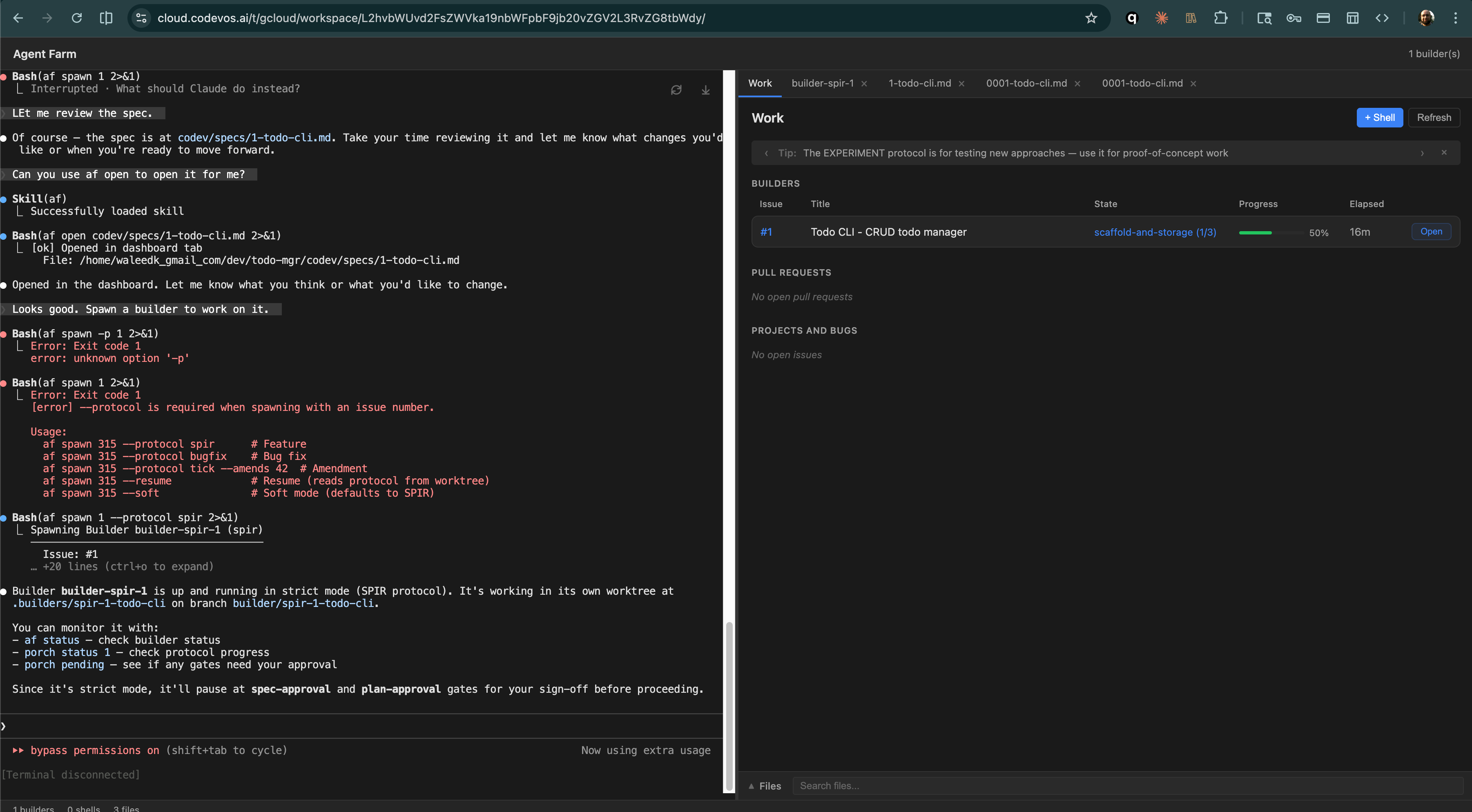This screenshot has width=1472, height=812.
Task: Open site information icon in address bar
Action: coord(141,18)
